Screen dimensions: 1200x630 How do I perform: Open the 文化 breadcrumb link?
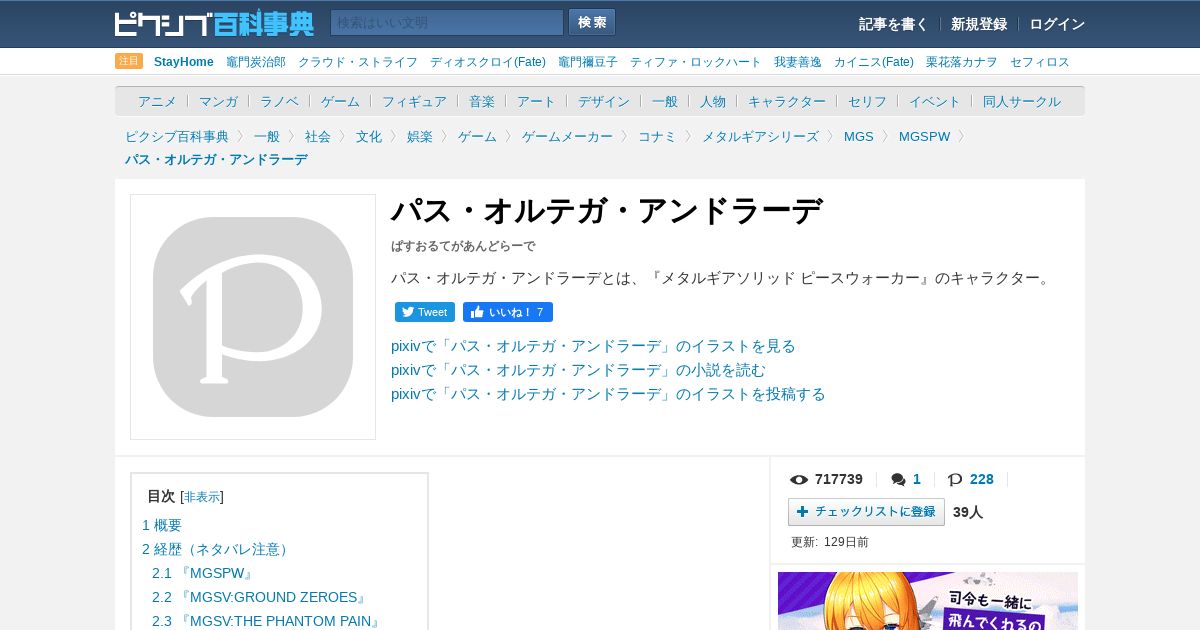pyautogui.click(x=369, y=137)
